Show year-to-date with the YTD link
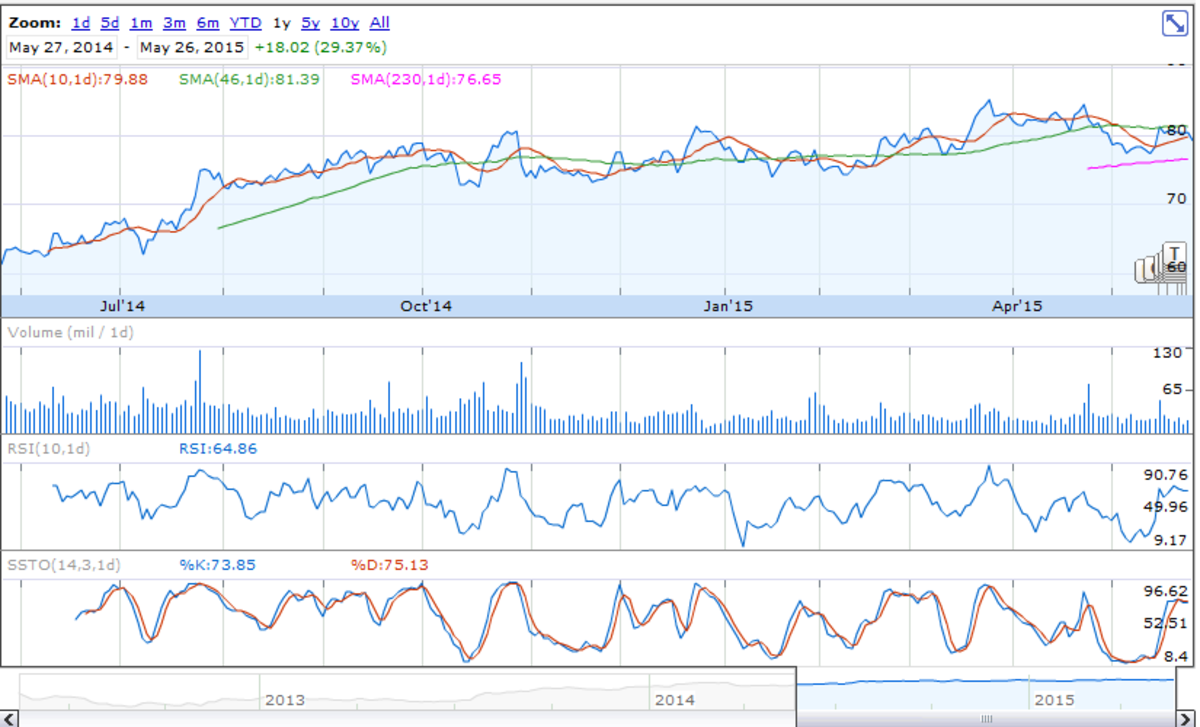This screenshot has width=1200, height=727. [245, 23]
